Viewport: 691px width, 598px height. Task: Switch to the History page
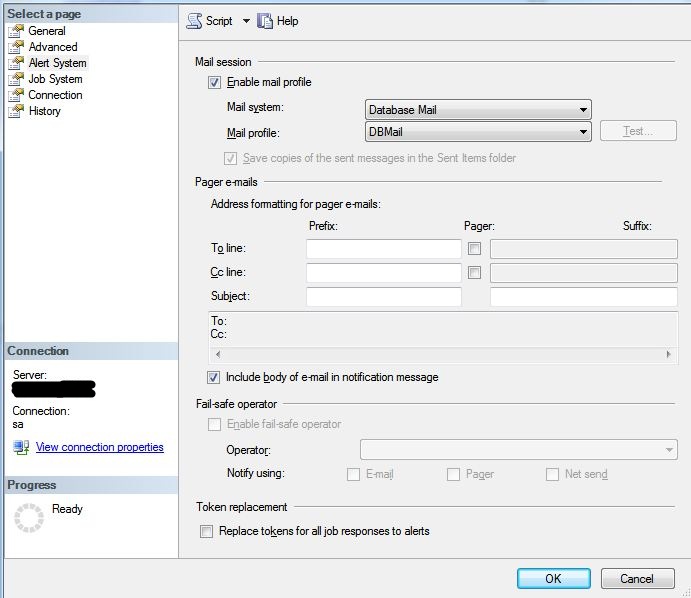[45, 111]
